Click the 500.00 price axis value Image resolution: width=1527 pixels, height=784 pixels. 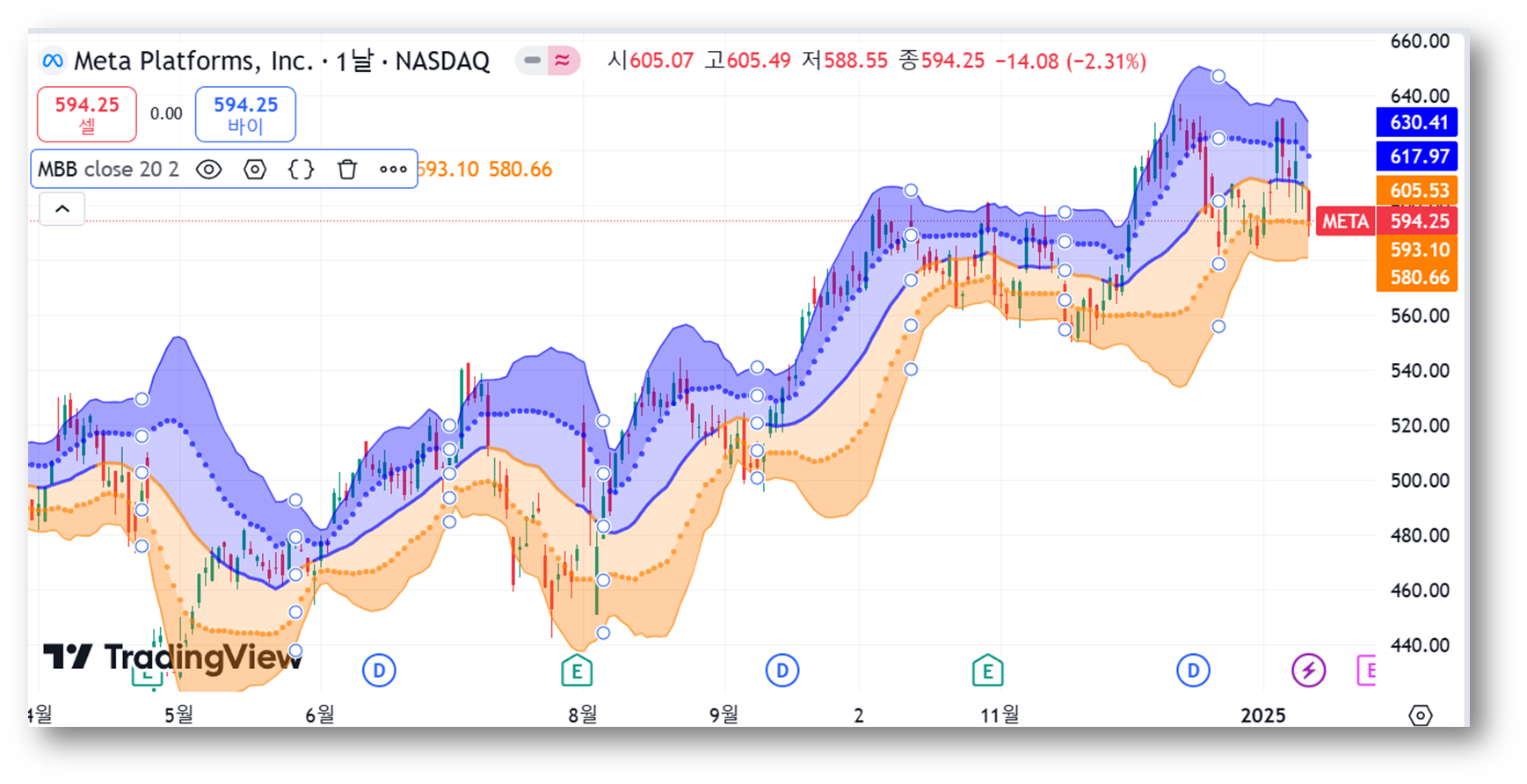(x=1420, y=480)
